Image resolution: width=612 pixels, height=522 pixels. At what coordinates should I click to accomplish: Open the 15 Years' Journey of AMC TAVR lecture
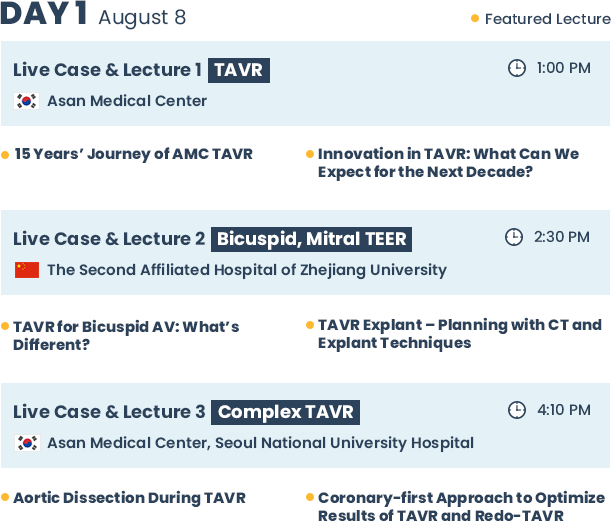(133, 154)
